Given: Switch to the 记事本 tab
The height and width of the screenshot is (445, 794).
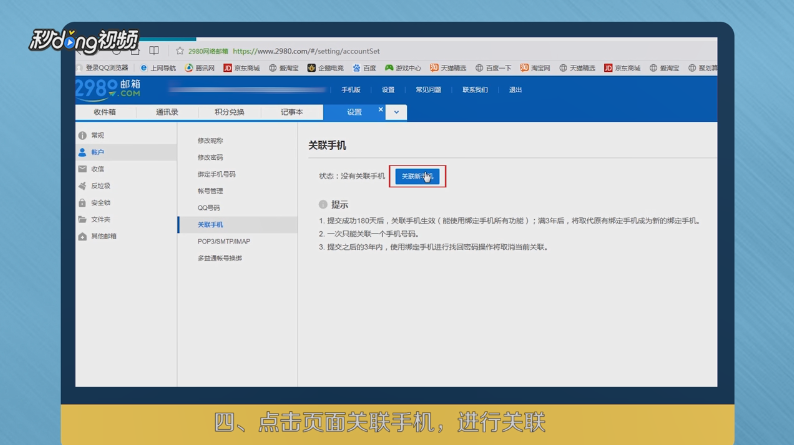Looking at the screenshot, I should pyautogui.click(x=292, y=112).
